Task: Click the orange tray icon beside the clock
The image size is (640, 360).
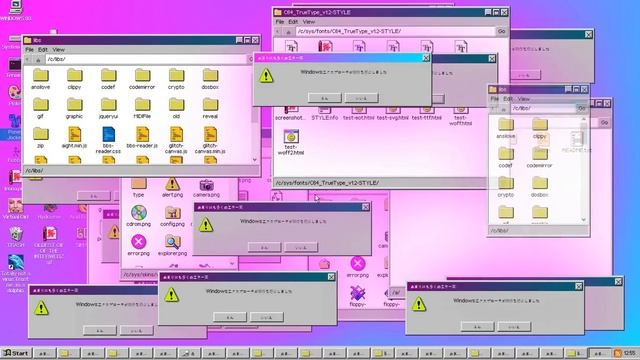Action: 618,353
